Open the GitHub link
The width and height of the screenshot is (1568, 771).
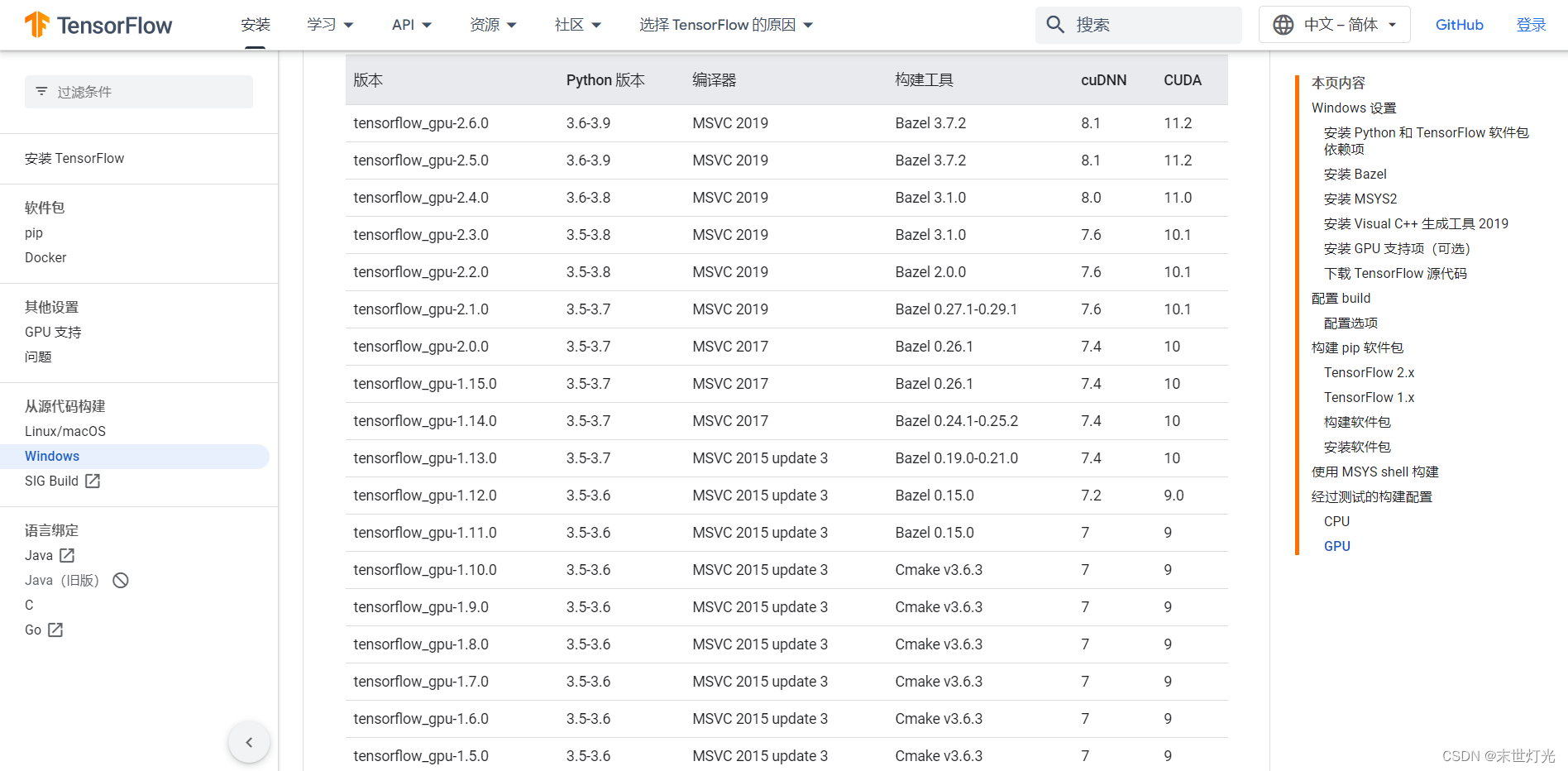click(1459, 25)
